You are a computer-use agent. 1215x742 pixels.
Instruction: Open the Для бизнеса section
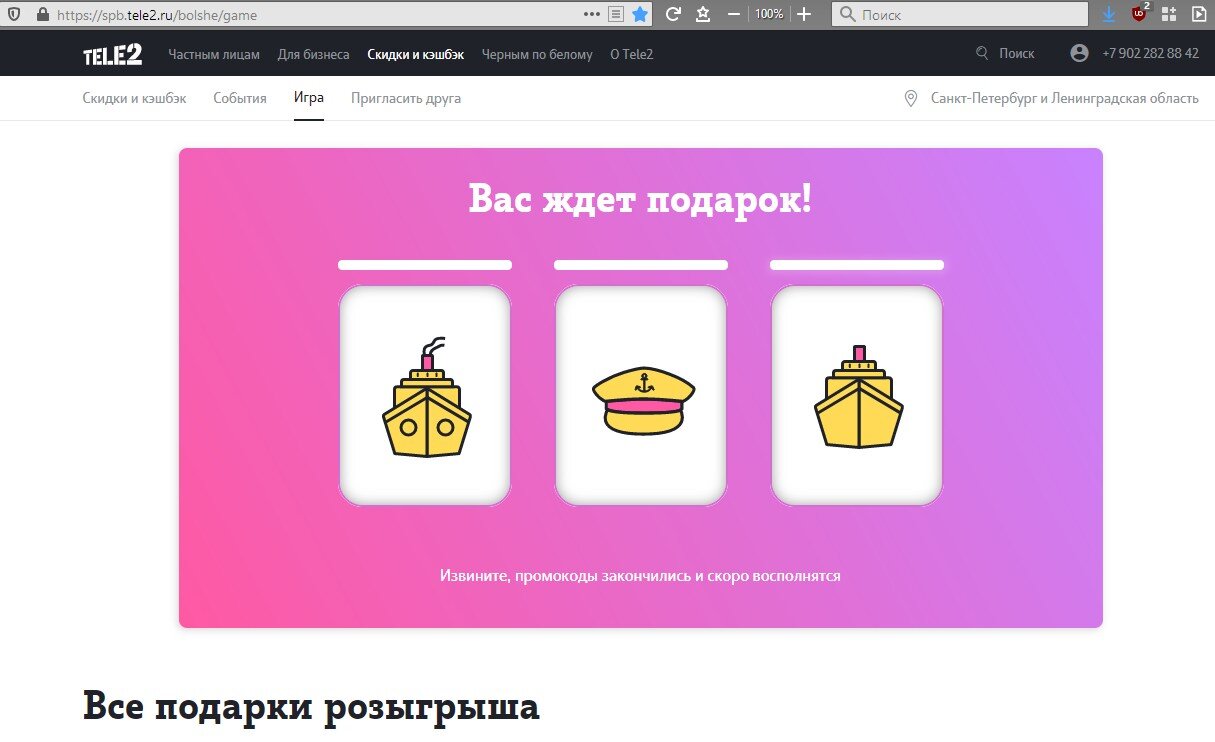314,54
